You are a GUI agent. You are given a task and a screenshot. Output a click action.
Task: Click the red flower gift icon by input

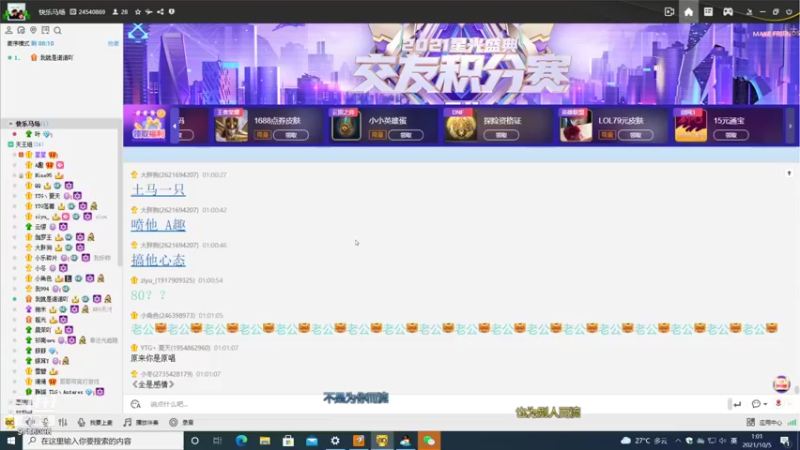[x=778, y=404]
